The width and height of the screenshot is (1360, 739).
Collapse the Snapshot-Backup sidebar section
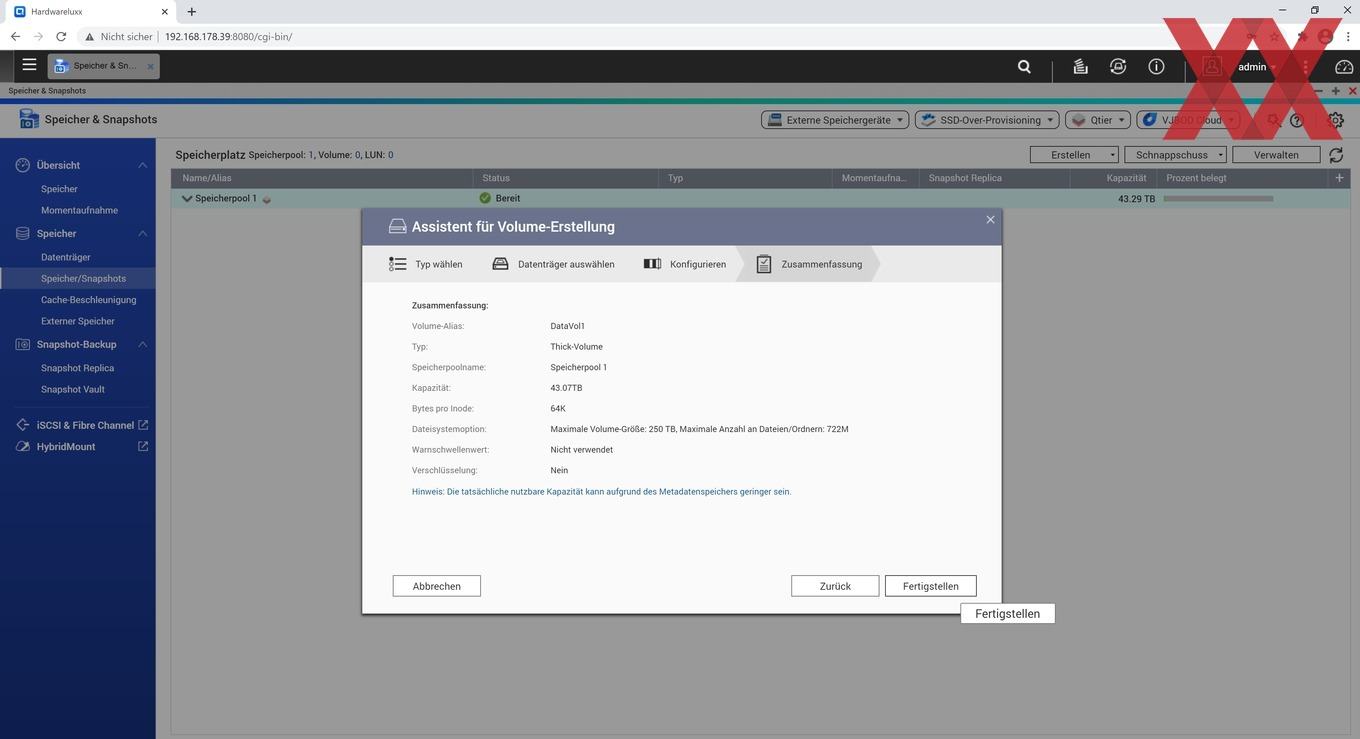[142, 344]
